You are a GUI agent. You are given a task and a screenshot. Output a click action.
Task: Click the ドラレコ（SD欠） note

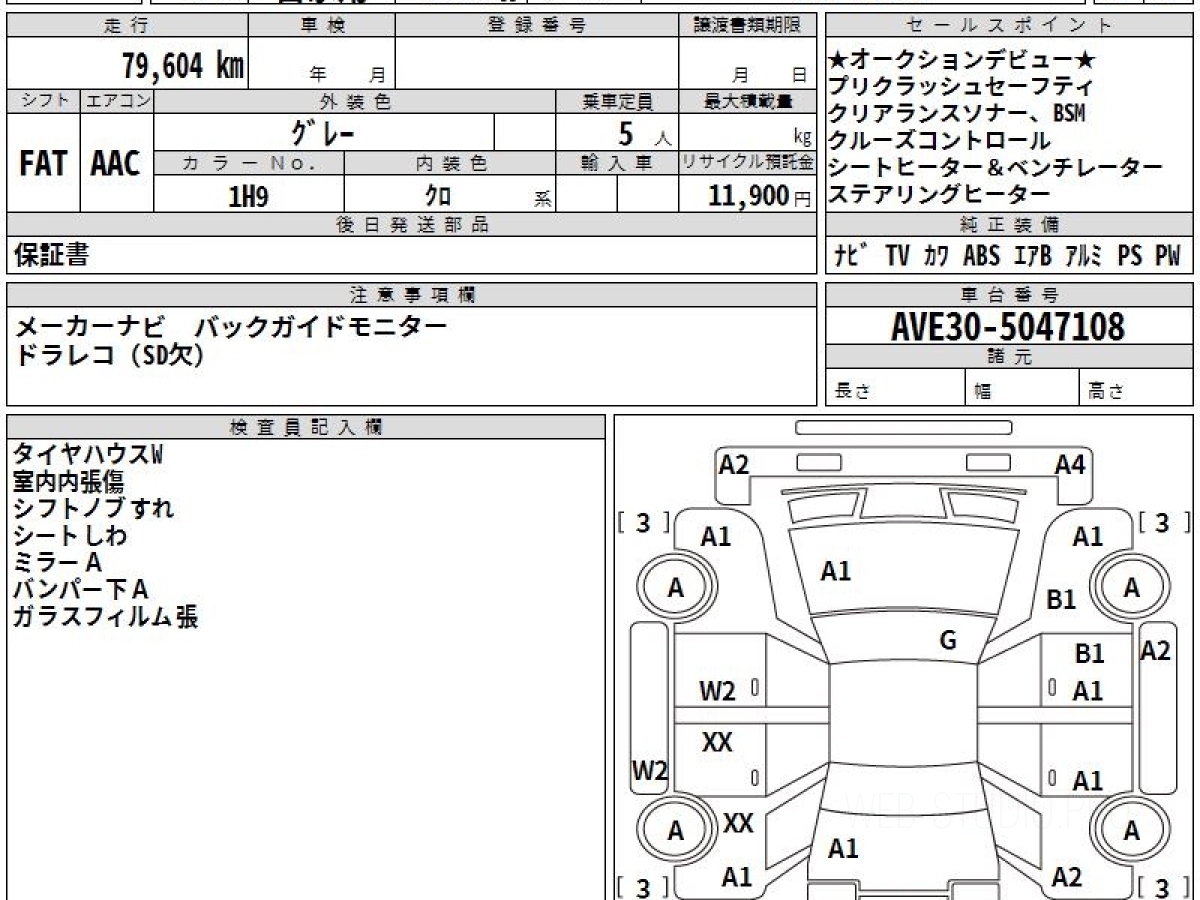click(110, 354)
